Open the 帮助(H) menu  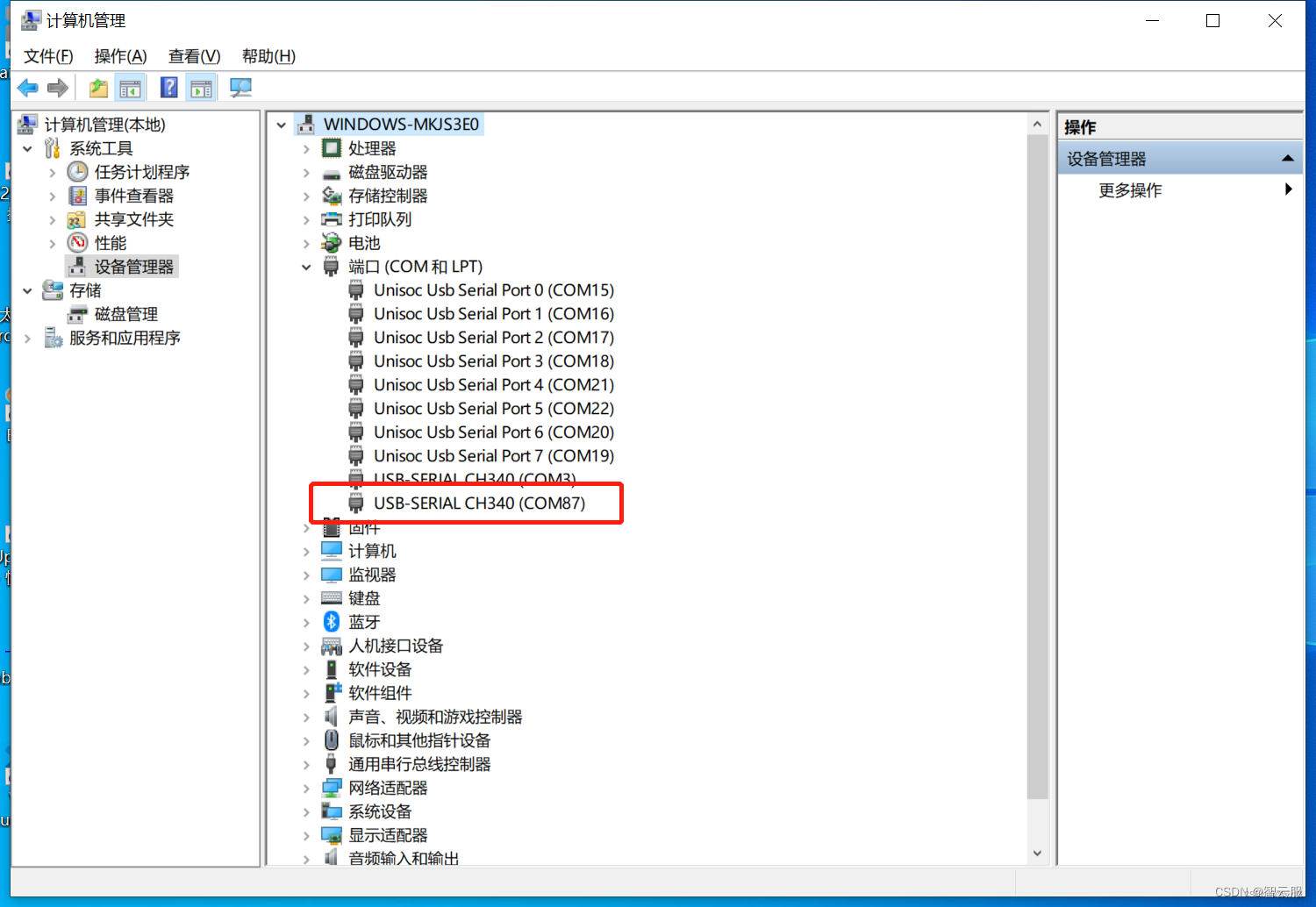point(269,56)
